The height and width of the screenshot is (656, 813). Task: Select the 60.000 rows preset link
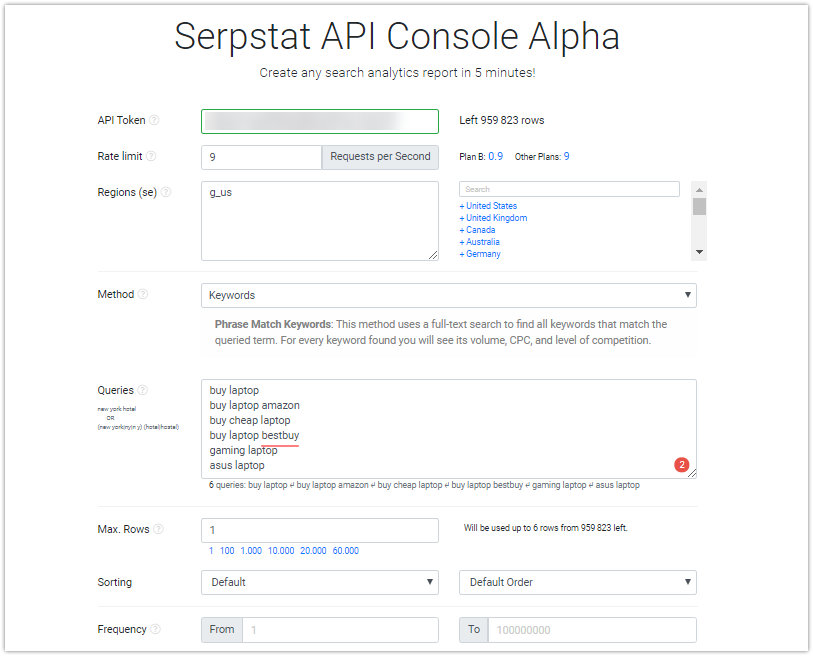click(345, 551)
